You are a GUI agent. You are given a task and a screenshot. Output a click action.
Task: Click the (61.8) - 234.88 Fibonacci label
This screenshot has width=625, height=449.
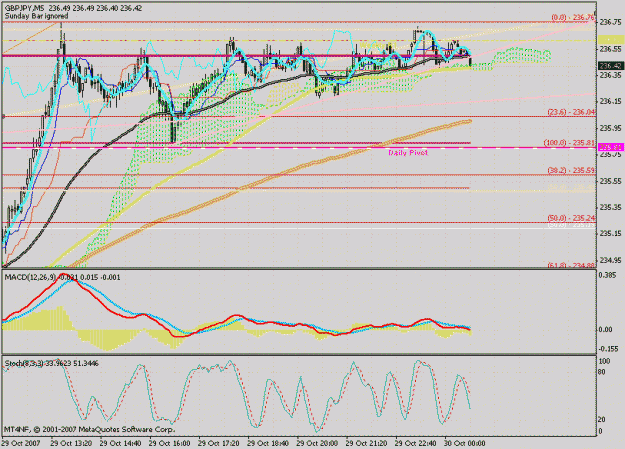572,266
